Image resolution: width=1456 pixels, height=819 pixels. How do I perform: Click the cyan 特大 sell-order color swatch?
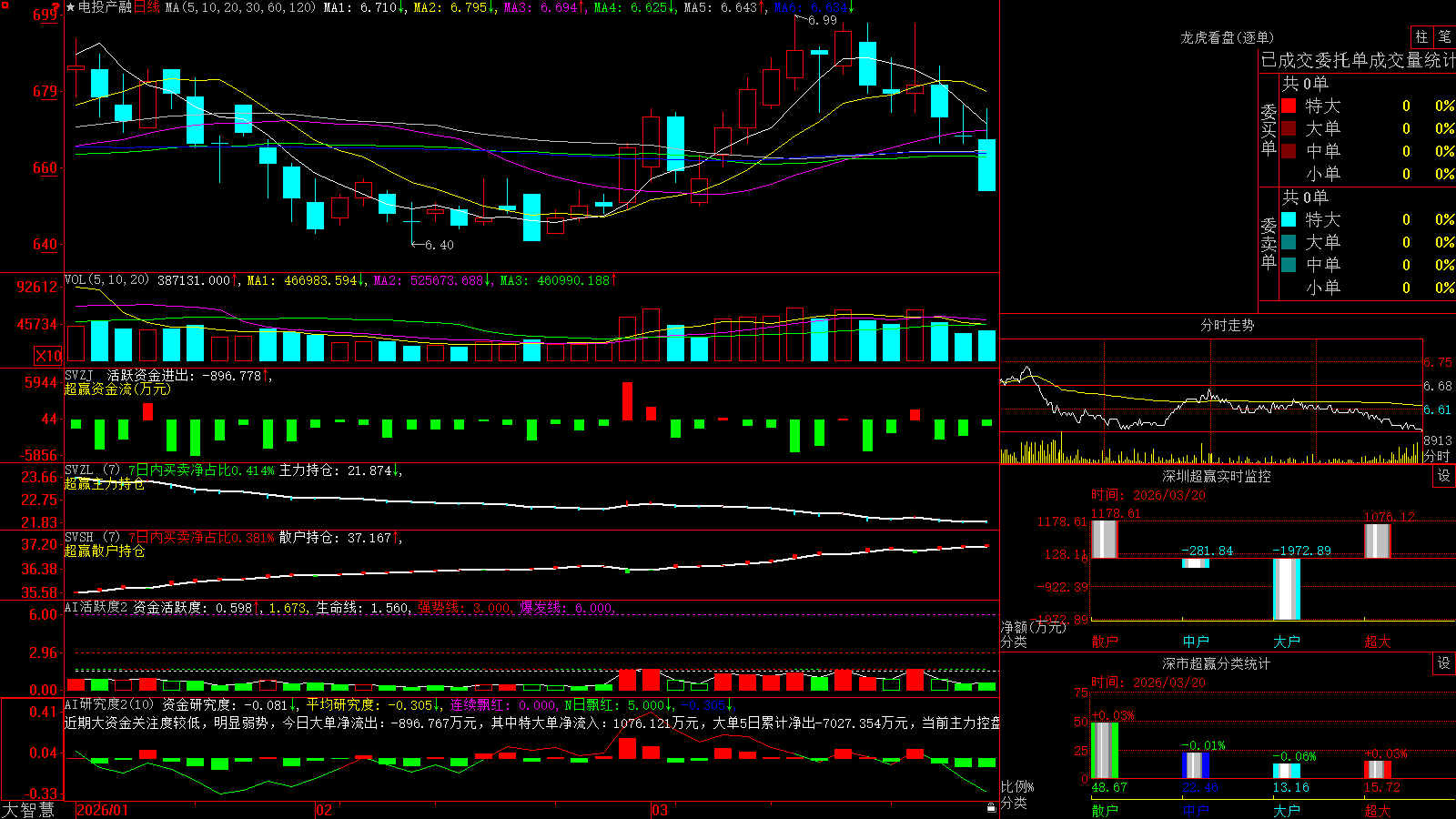point(1289,219)
